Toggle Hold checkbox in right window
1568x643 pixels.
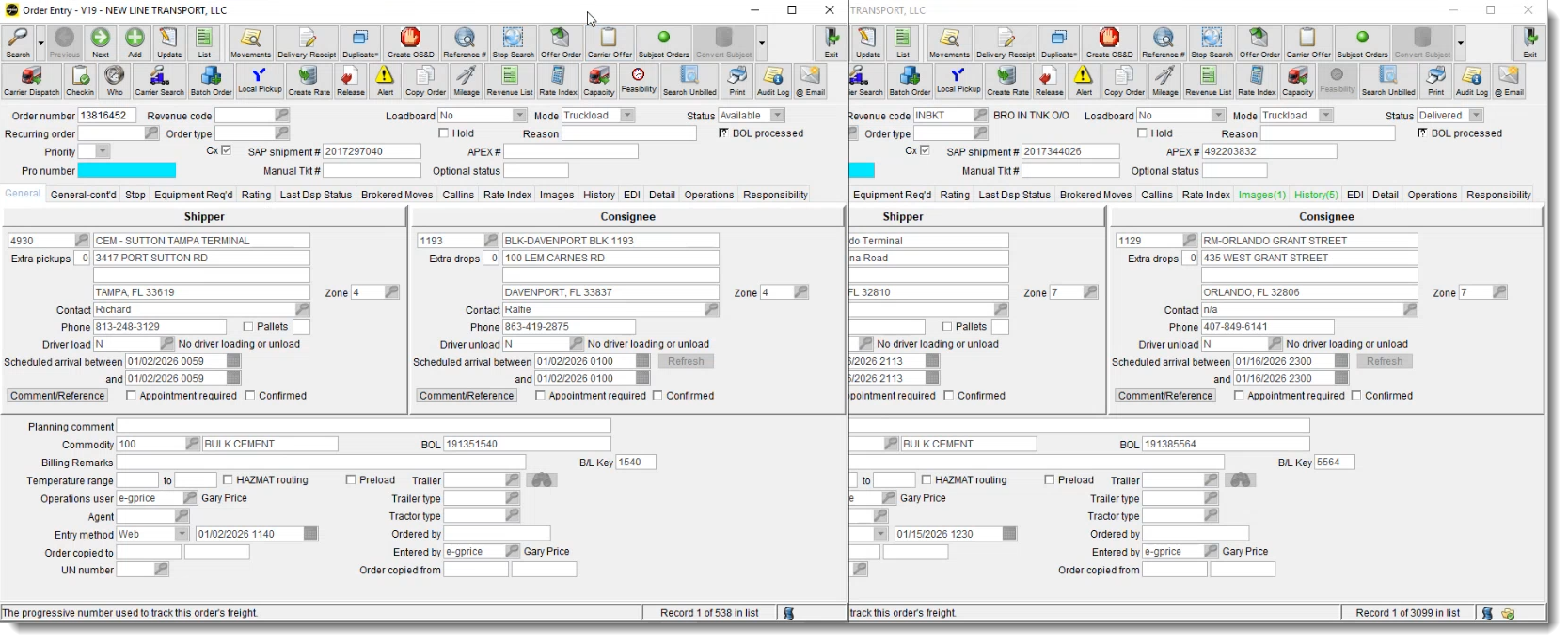1142,133
